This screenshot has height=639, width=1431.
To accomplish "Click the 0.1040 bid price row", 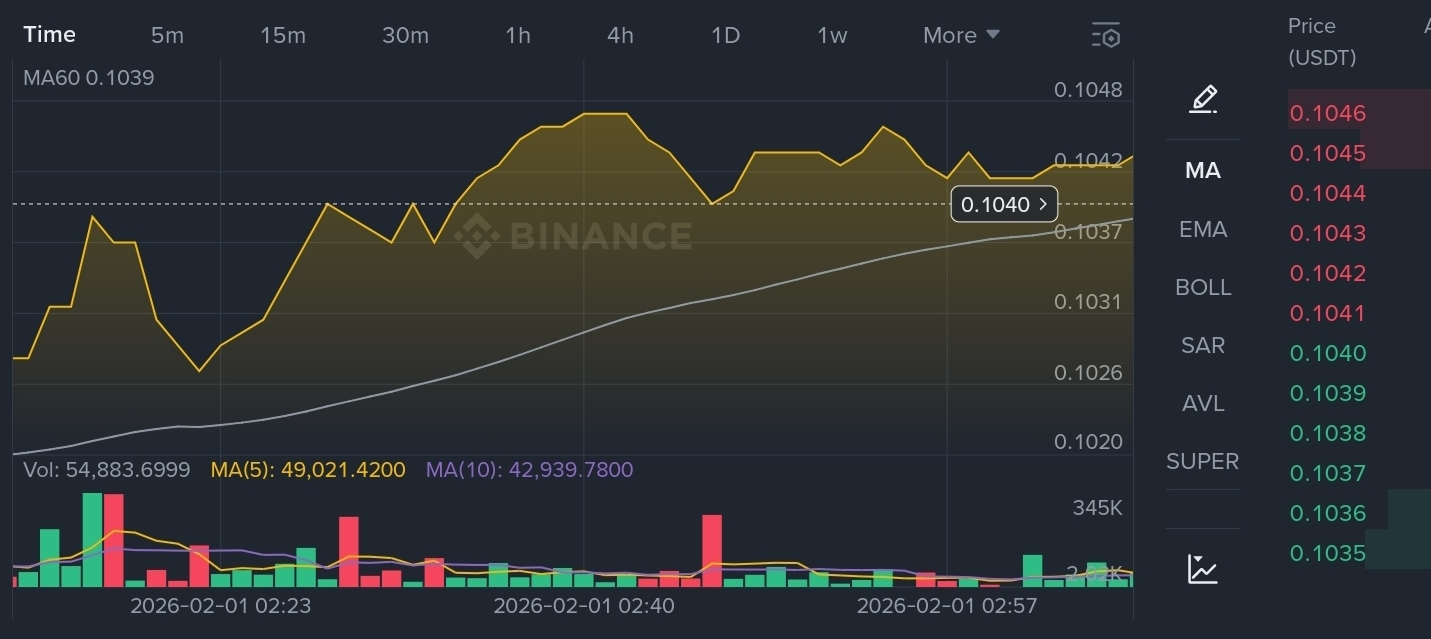I will [1328, 354].
